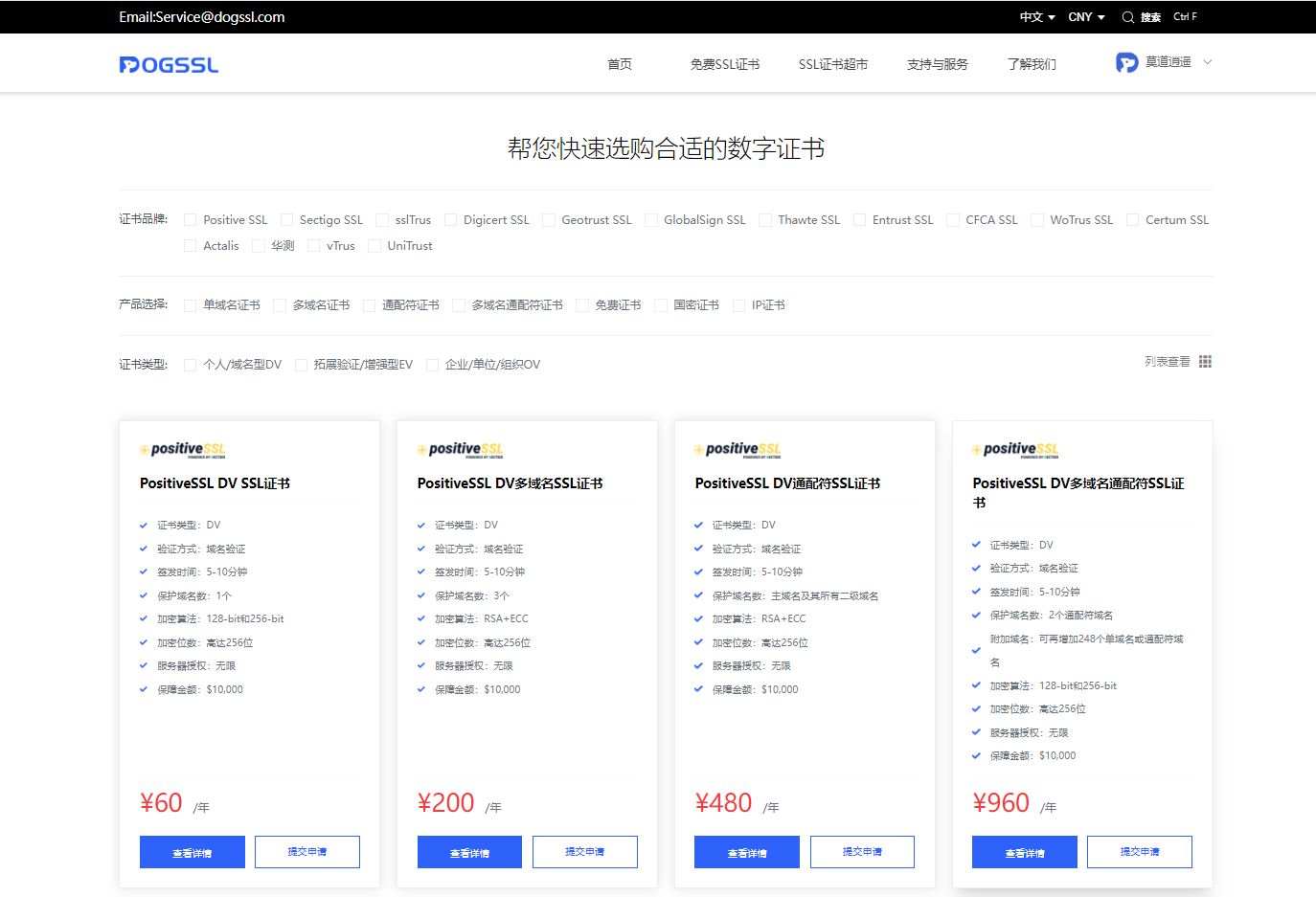
Task: Check the GlobalSign SSL brand checkbox
Action: (x=651, y=220)
